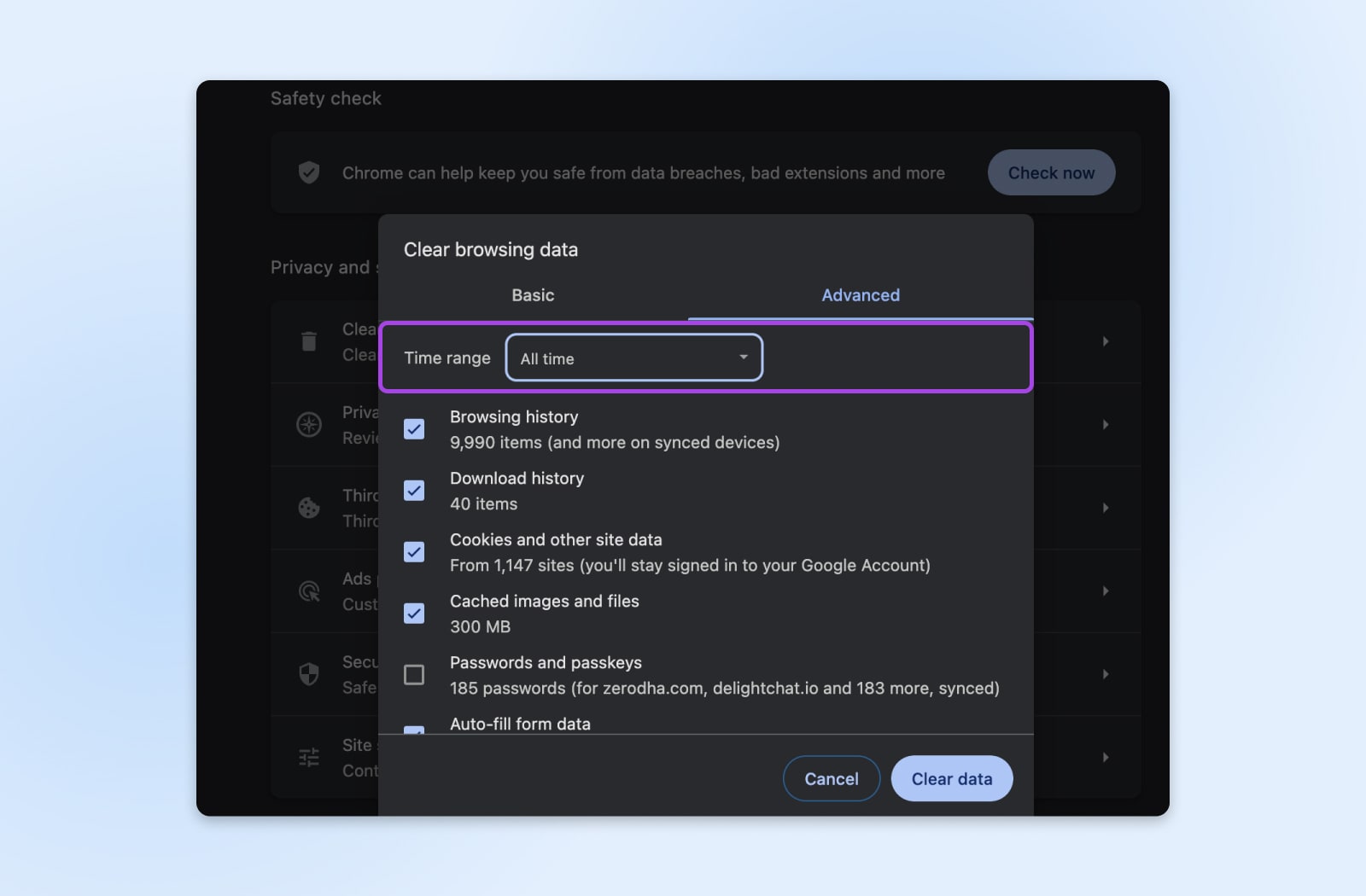
Task: Enable the Passwords and passkeys checkbox
Action: click(x=414, y=675)
